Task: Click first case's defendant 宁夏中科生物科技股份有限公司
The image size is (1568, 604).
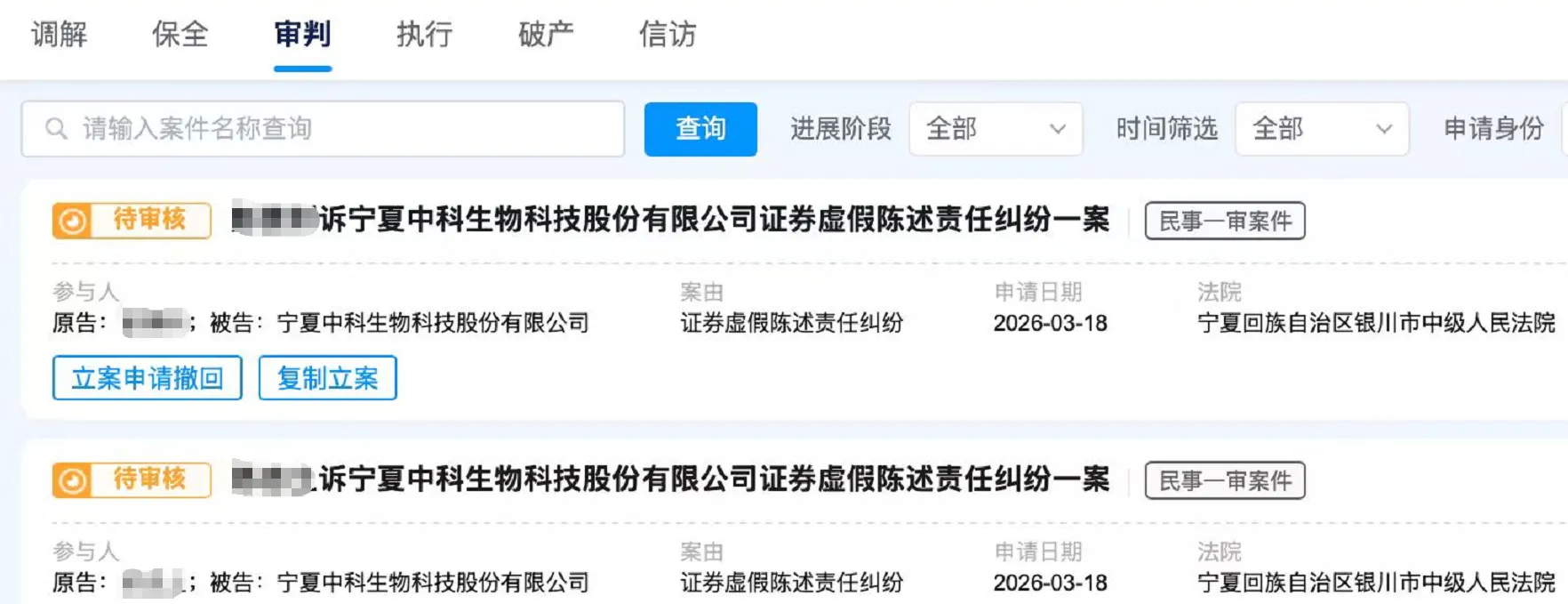Action: point(433,323)
